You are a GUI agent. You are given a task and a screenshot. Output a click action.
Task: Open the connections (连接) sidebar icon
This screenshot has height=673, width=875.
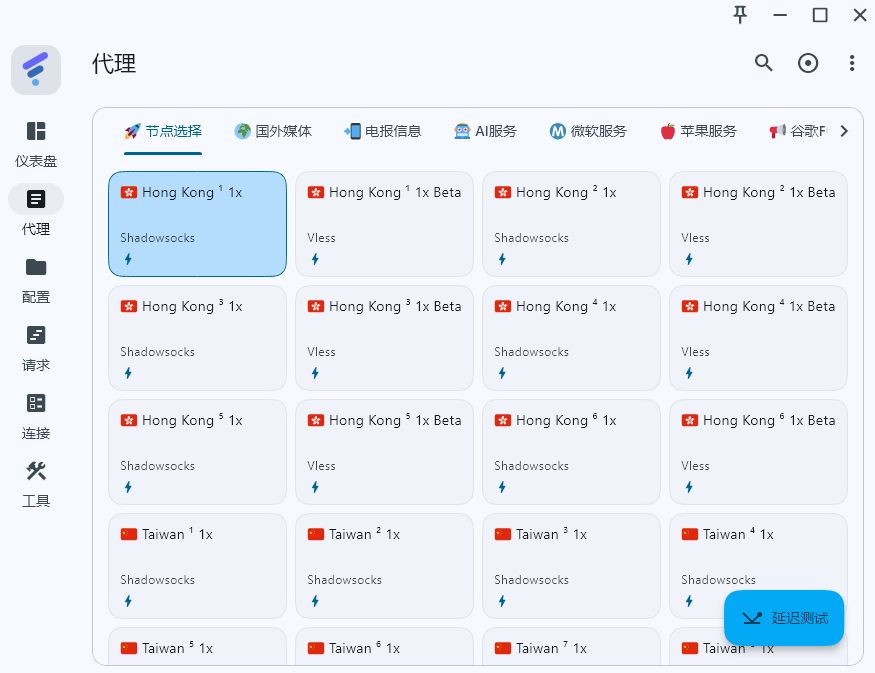pyautogui.click(x=36, y=403)
